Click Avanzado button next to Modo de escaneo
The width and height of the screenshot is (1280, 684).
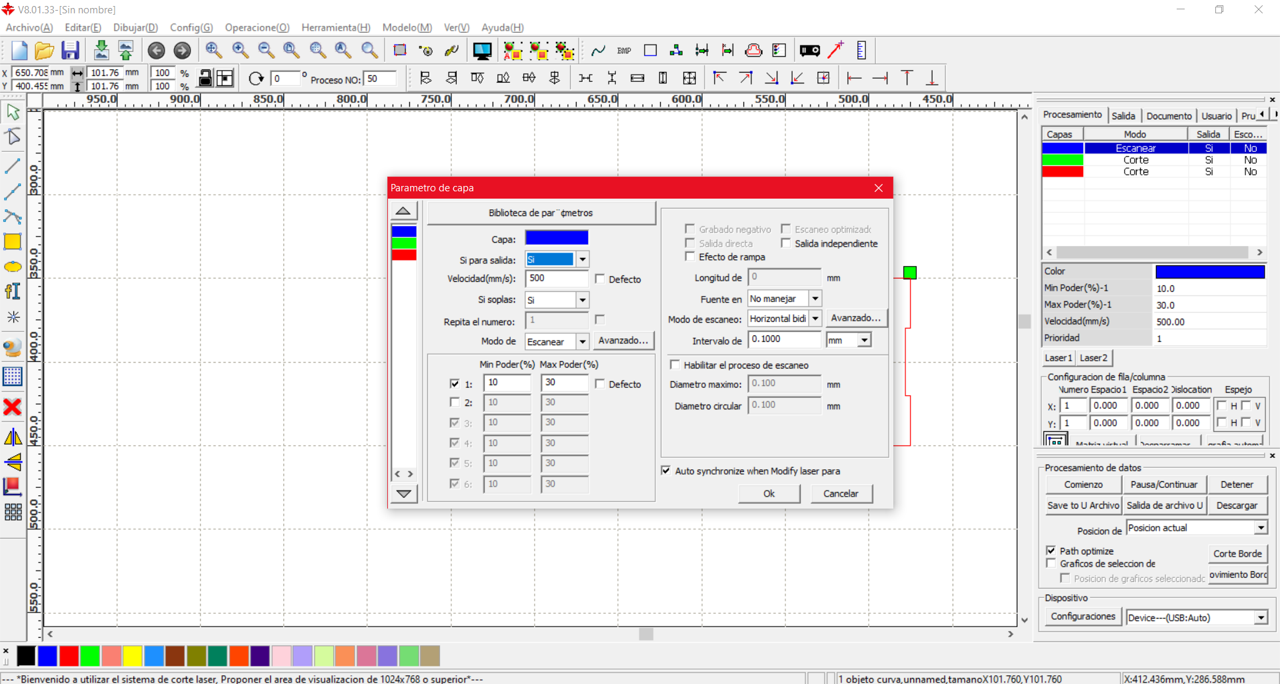[856, 318]
